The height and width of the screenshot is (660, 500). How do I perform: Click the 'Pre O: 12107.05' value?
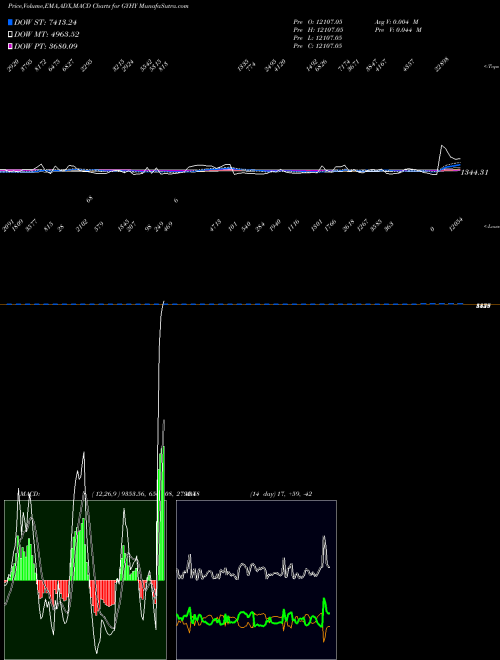point(318,22)
